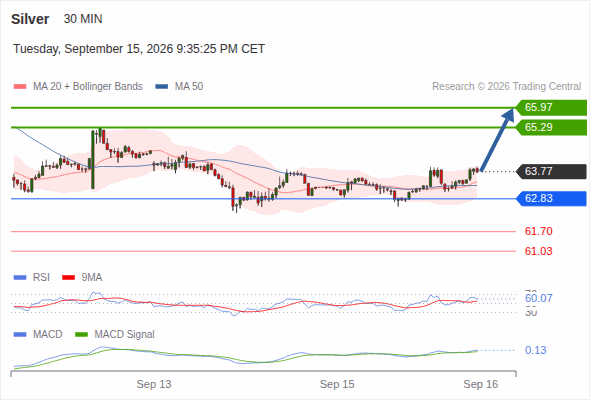
Task: Click the 61.70 support level label
Action: [x=538, y=231]
